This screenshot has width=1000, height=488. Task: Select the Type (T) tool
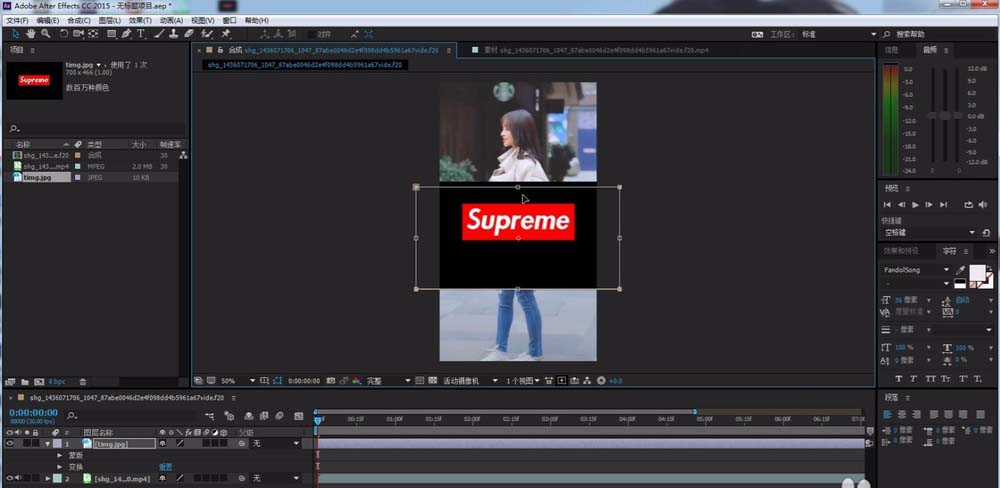[x=141, y=34]
